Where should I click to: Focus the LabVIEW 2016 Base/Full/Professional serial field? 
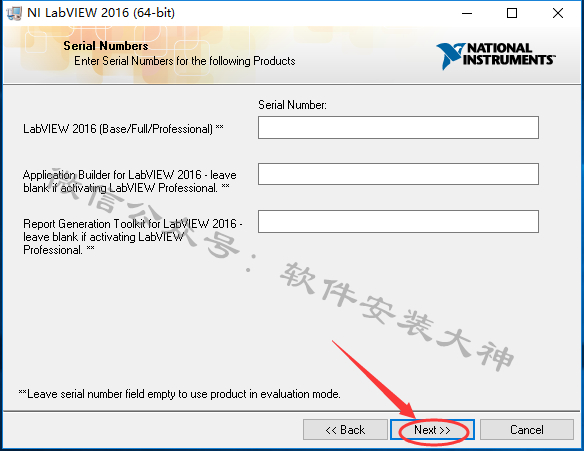[x=398, y=127]
